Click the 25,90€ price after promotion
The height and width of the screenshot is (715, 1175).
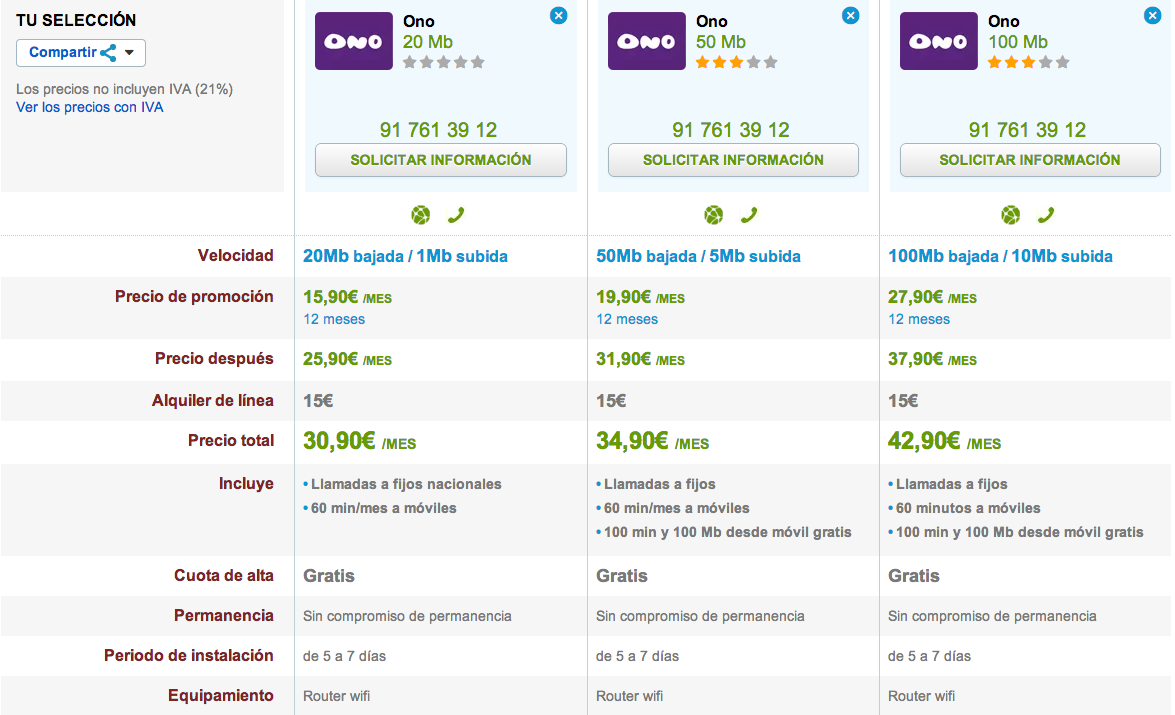[x=347, y=360]
